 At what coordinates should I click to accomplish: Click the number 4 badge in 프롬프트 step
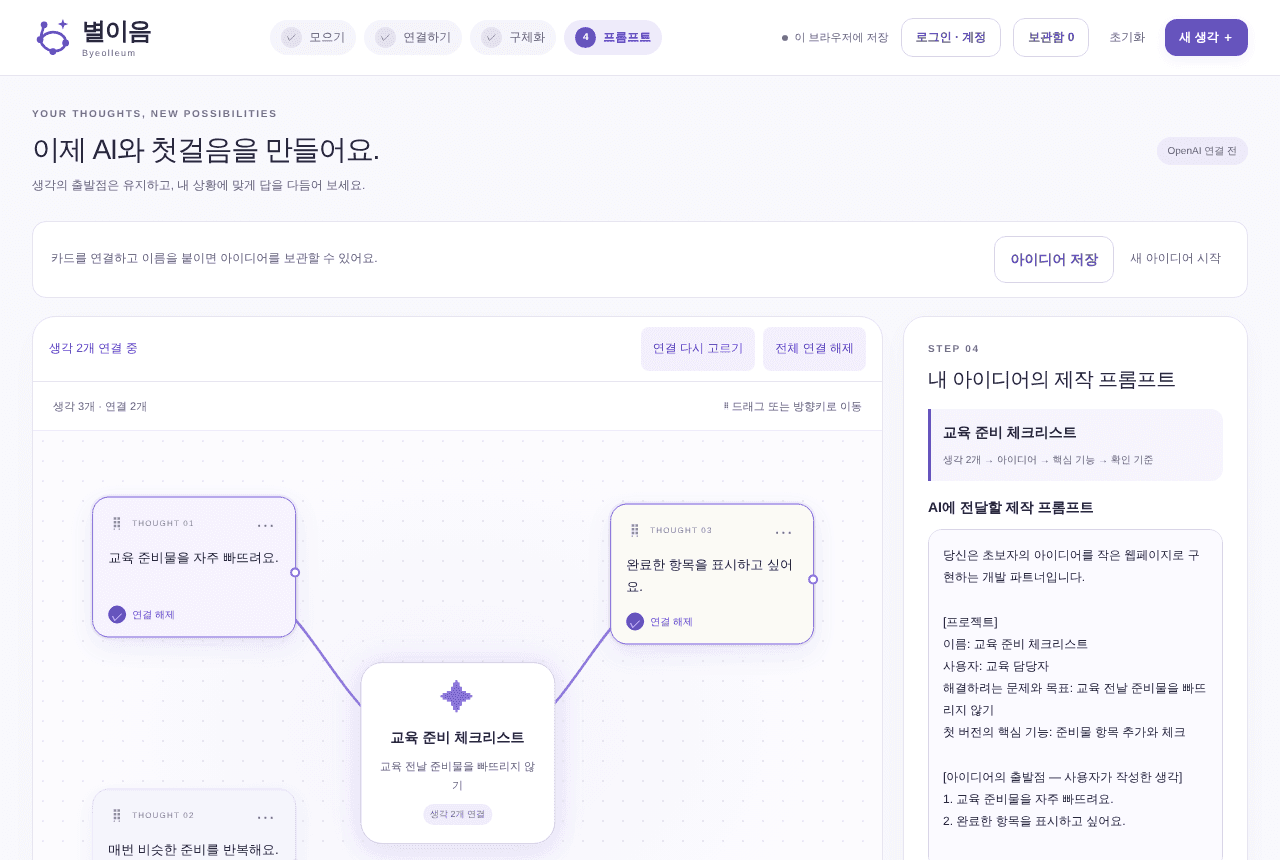(x=586, y=37)
